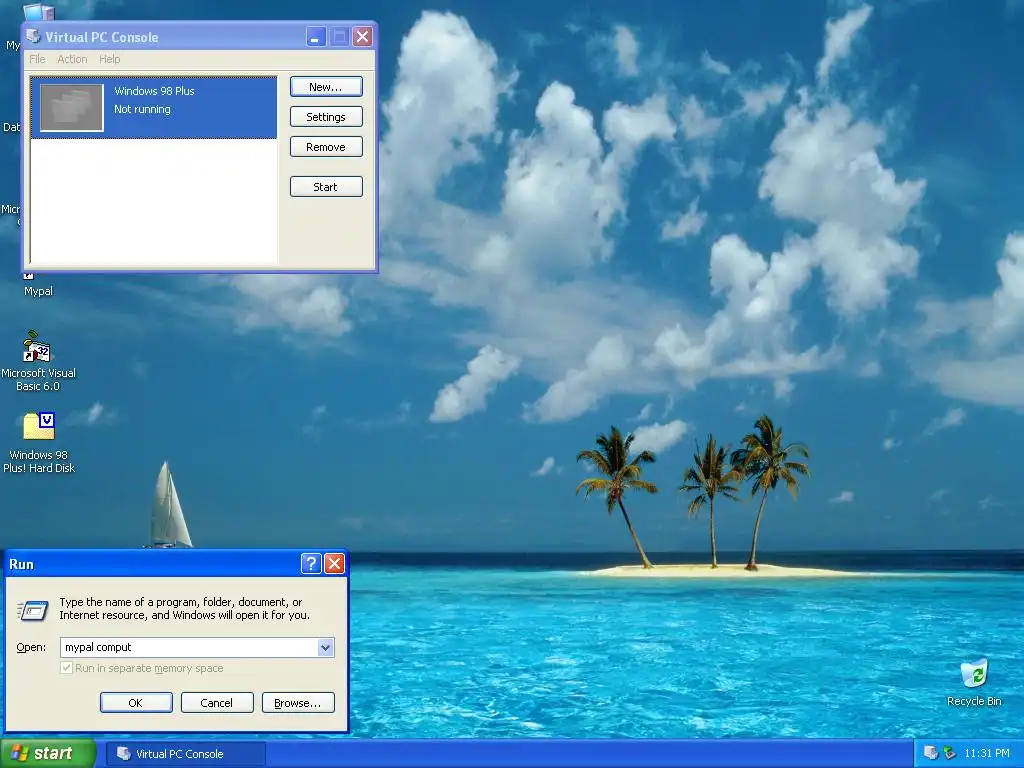Click the Virtual PC tray icon
Screen dimensions: 1024x768
(931, 753)
